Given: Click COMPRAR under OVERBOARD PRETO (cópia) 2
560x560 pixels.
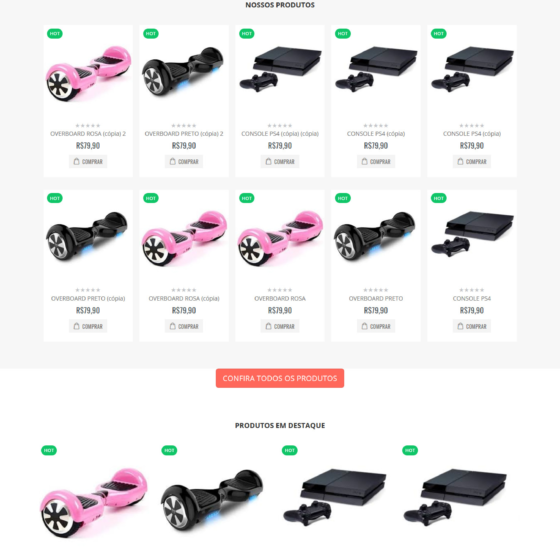Looking at the screenshot, I should coord(184,161).
